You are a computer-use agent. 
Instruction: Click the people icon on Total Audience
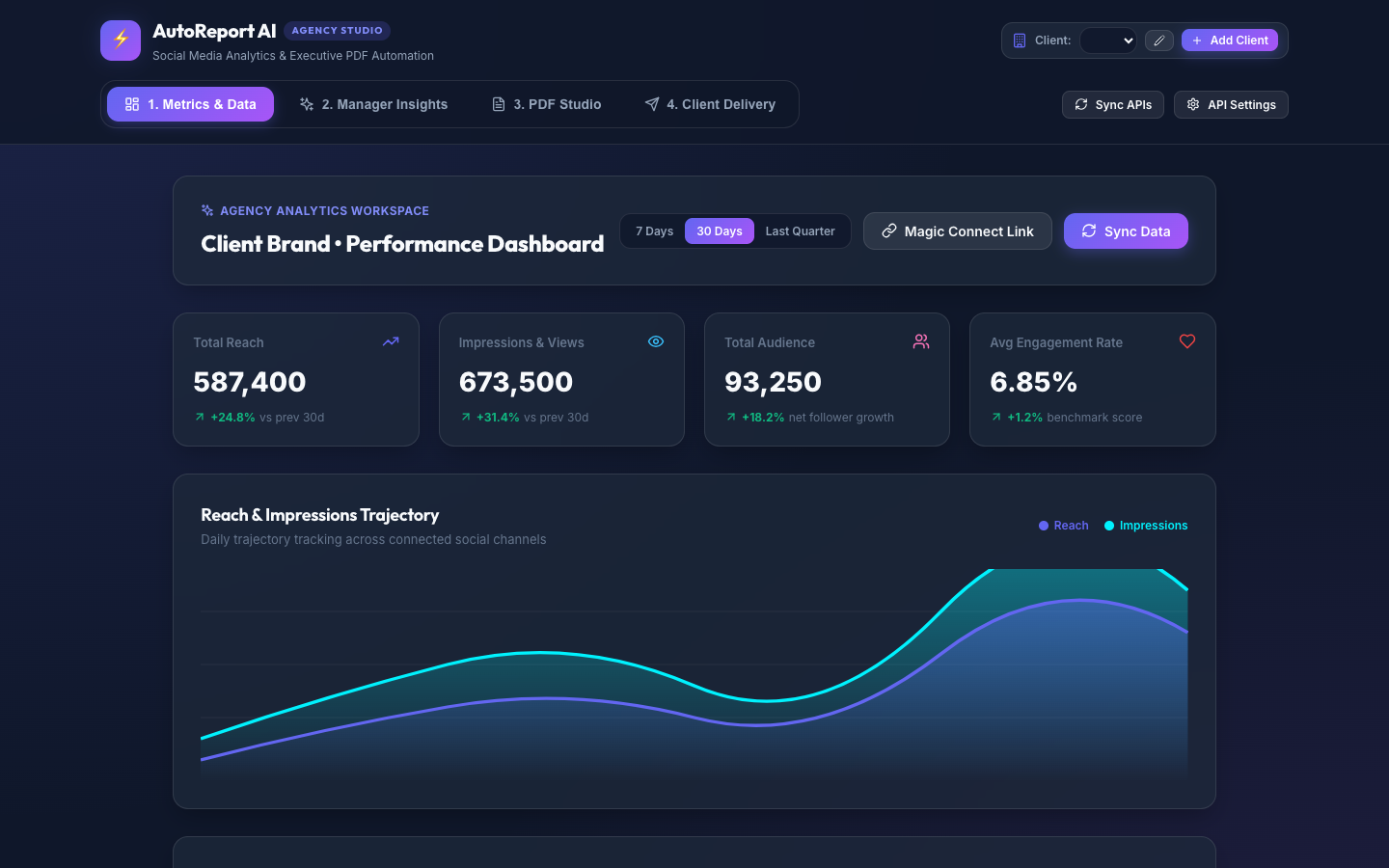(x=921, y=341)
